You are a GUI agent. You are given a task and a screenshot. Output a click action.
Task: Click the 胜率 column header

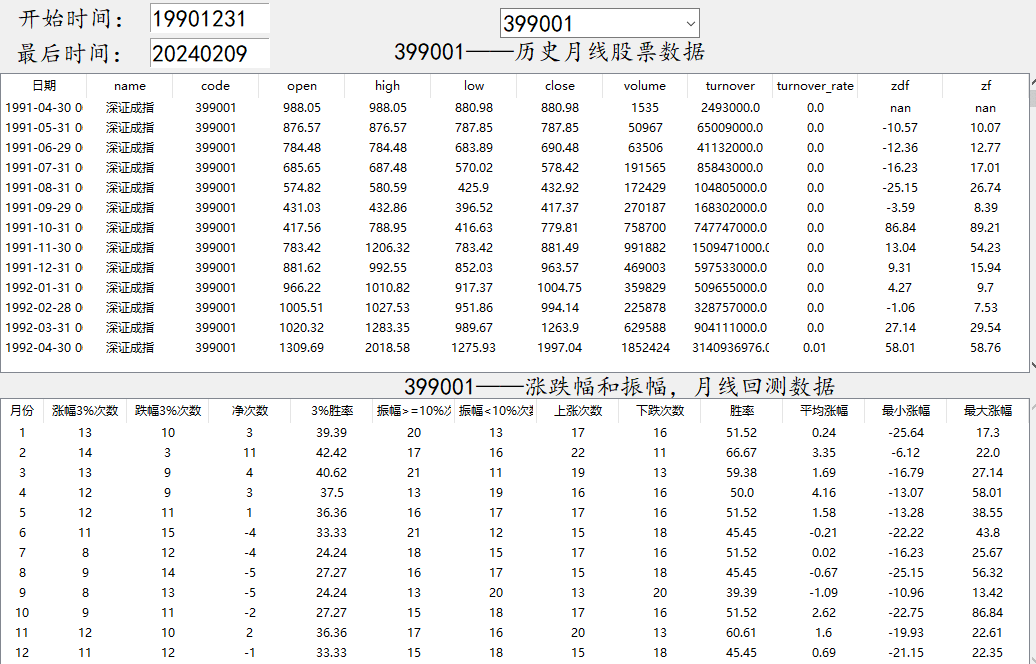[741, 411]
